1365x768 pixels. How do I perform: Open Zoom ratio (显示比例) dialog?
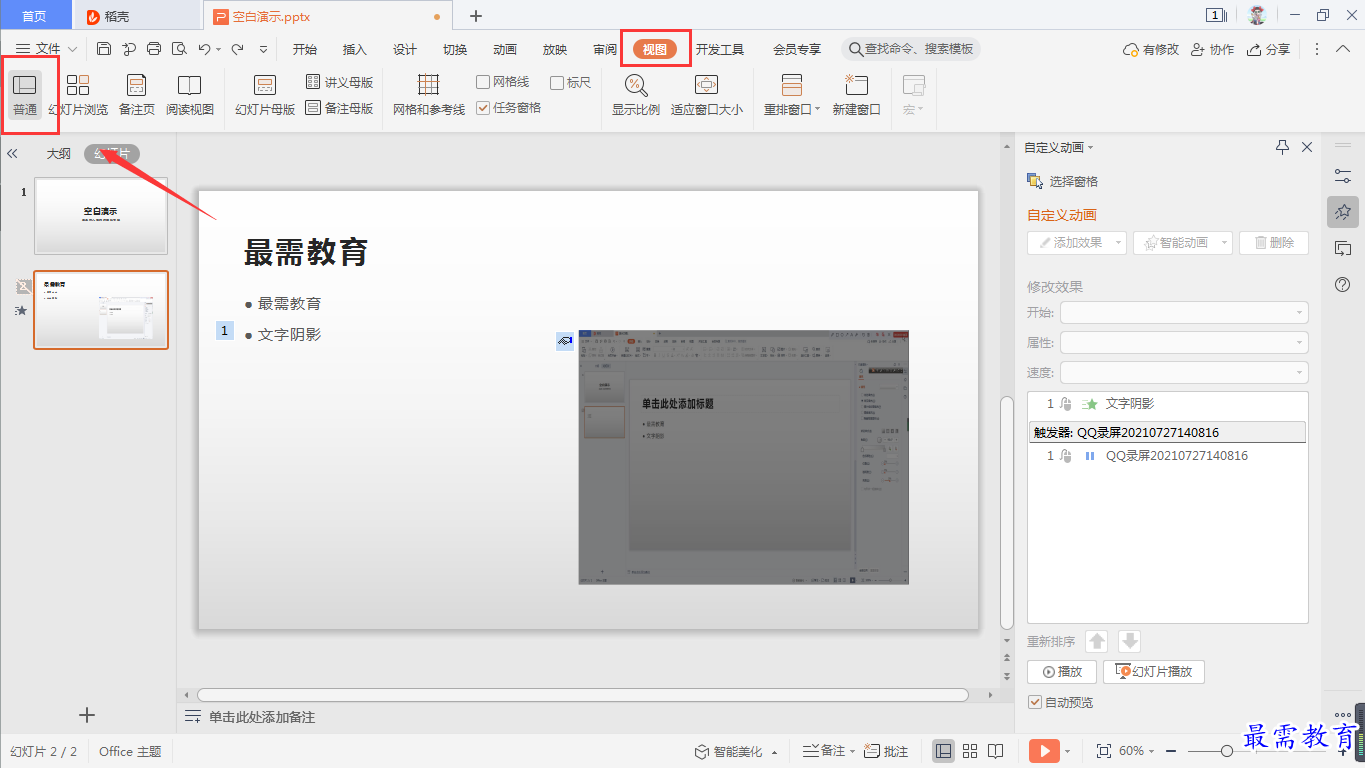tap(636, 95)
